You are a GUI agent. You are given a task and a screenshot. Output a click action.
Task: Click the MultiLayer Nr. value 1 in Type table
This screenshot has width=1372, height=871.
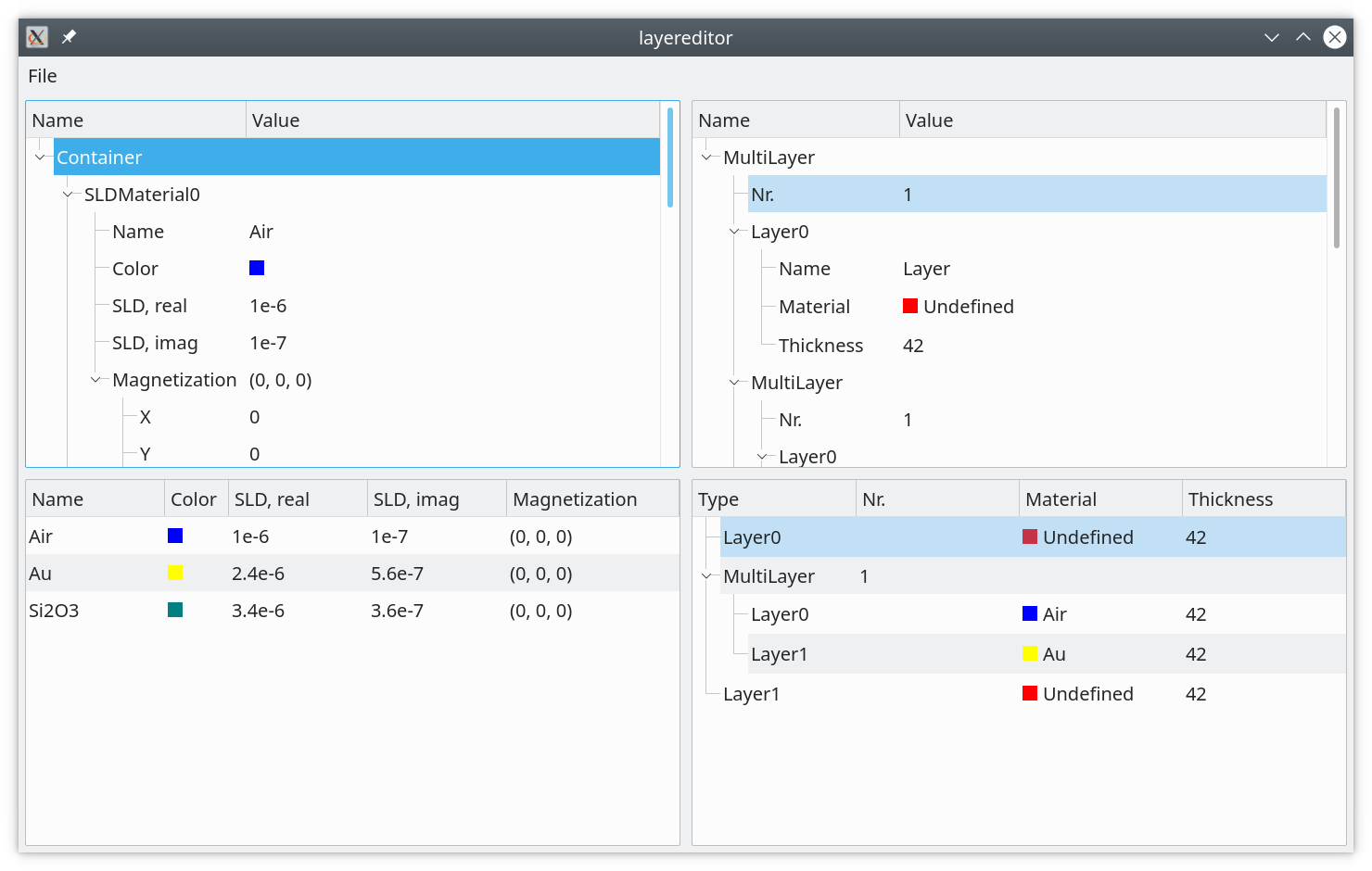point(864,576)
